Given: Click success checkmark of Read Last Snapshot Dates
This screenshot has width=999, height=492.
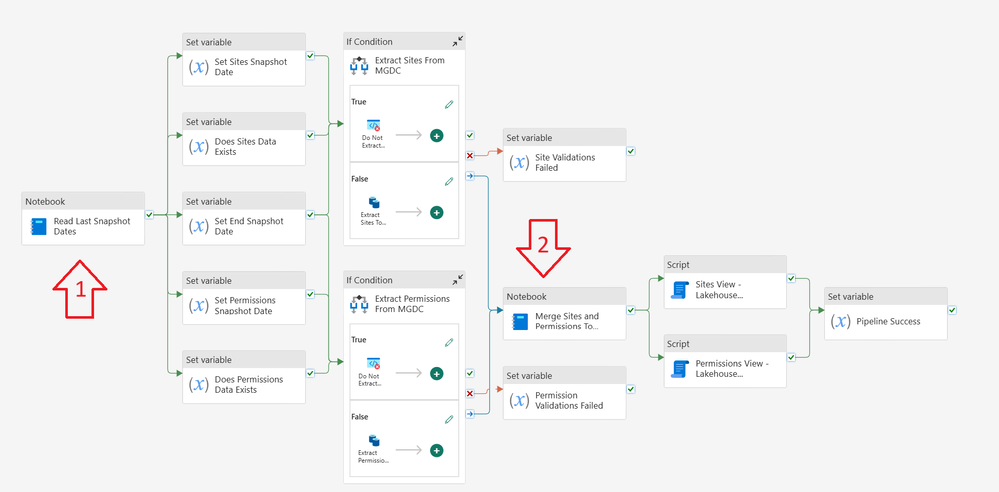Looking at the screenshot, I should click(149, 215).
